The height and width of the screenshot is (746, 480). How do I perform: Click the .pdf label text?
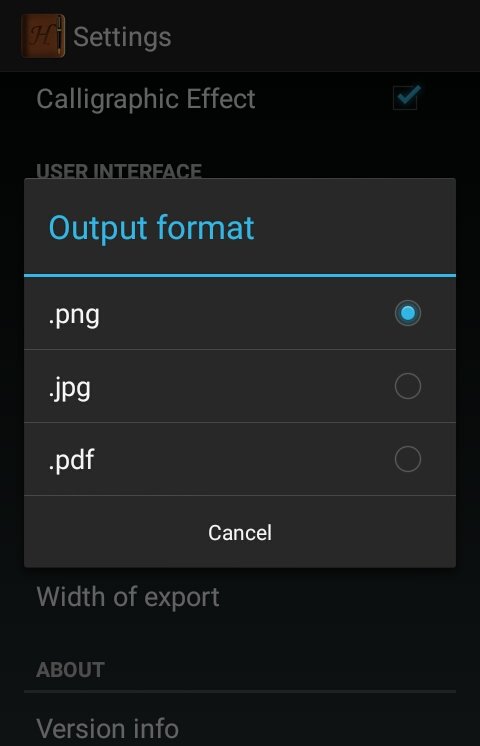coord(71,460)
